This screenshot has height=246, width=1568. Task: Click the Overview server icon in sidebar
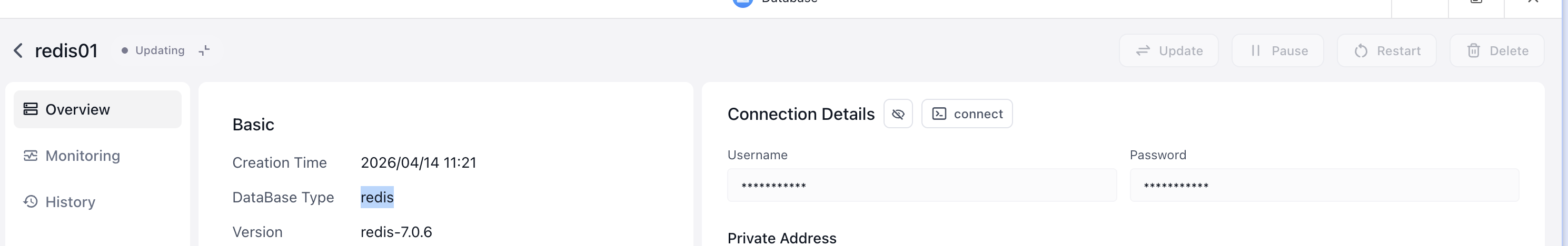[31, 109]
